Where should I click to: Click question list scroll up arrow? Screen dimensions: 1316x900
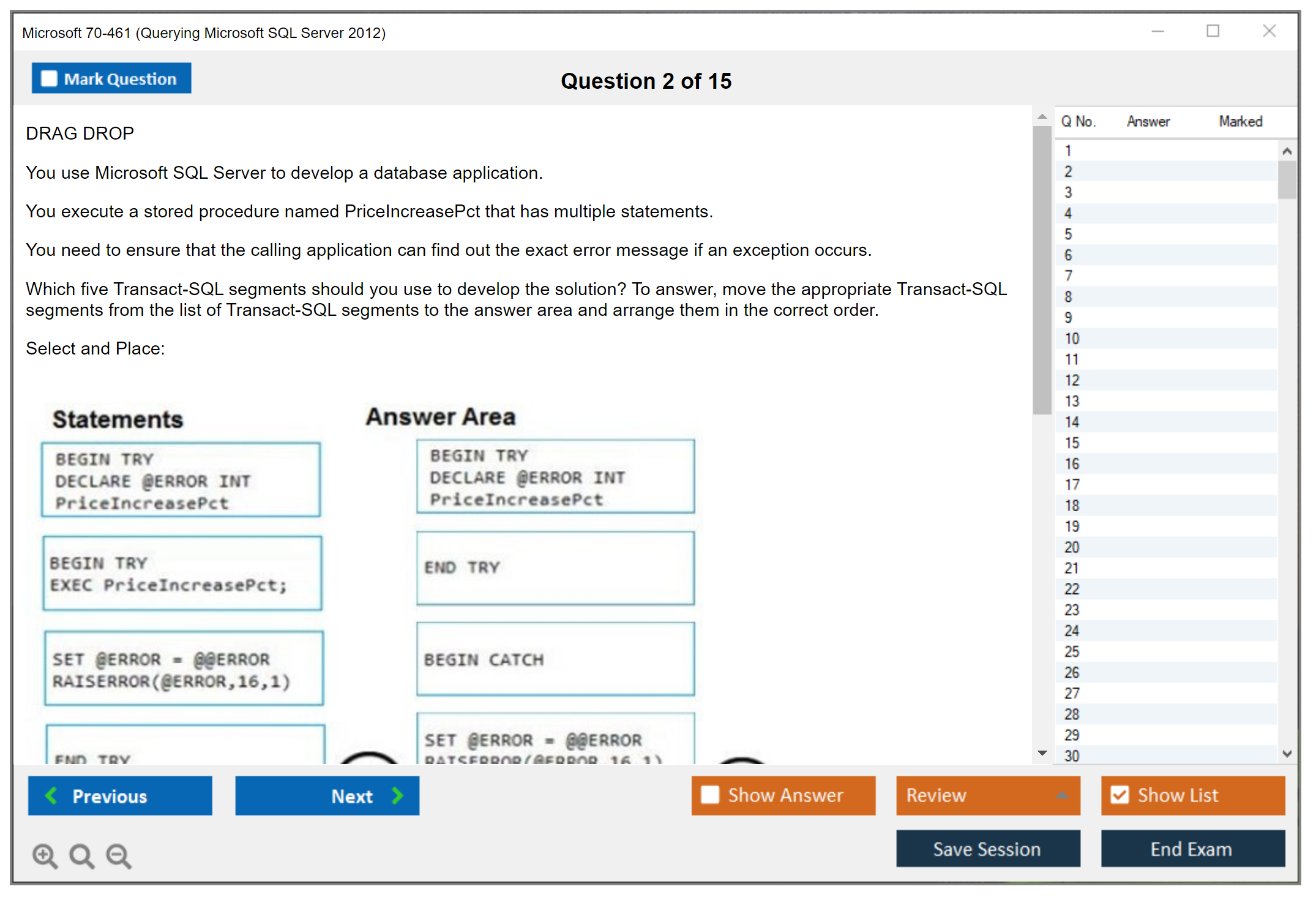pyautogui.click(x=1287, y=151)
